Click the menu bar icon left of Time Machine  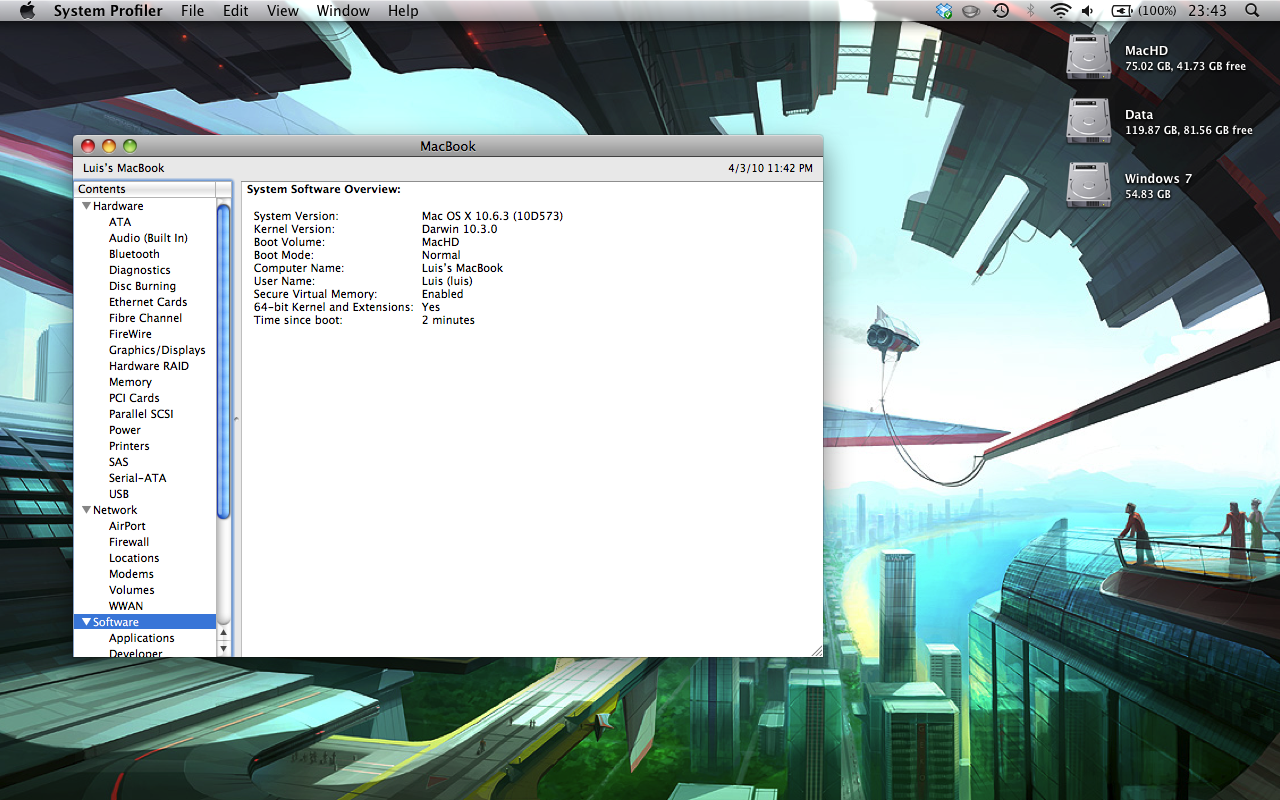tap(970, 11)
